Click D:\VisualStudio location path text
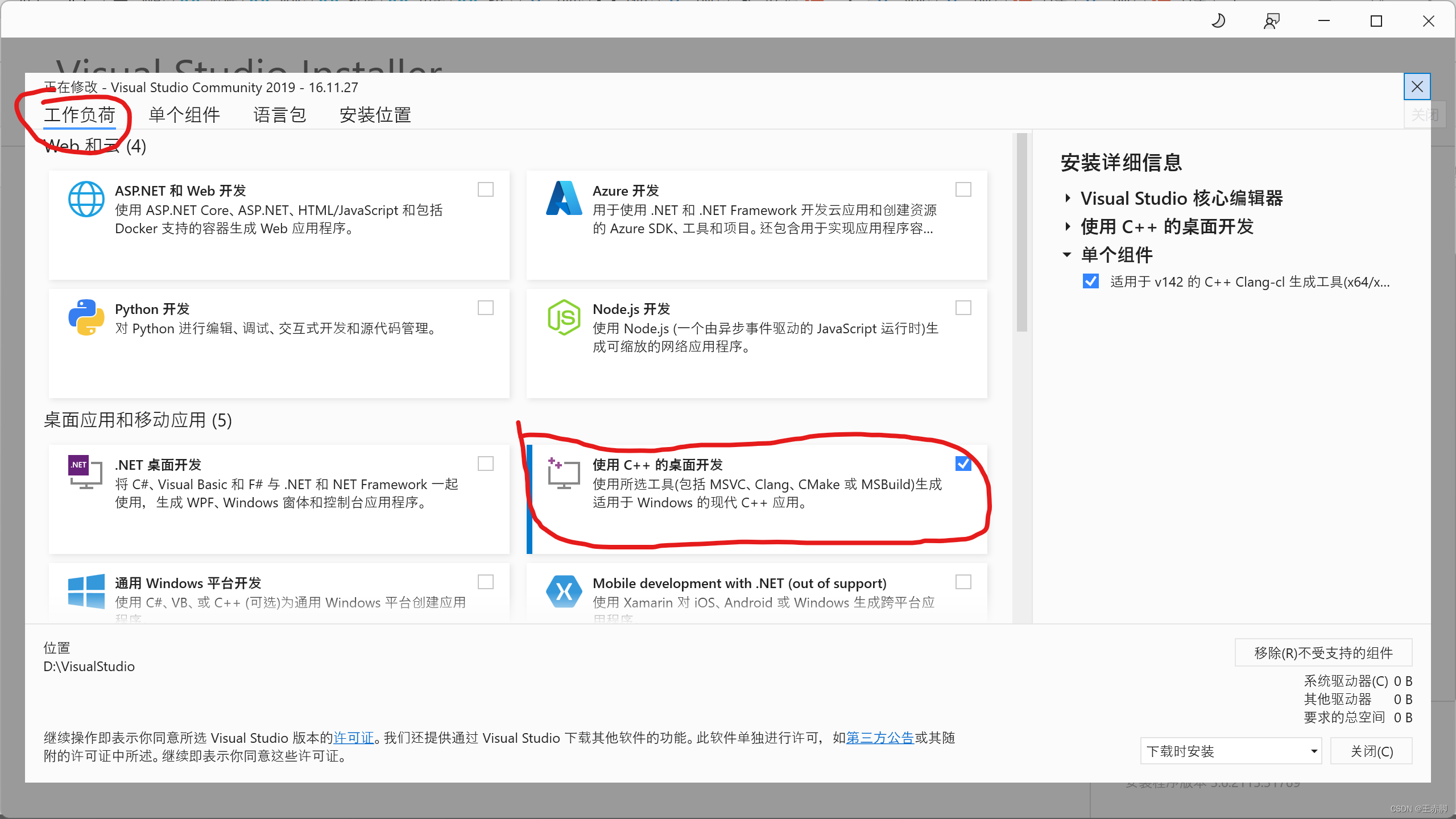 click(x=89, y=667)
